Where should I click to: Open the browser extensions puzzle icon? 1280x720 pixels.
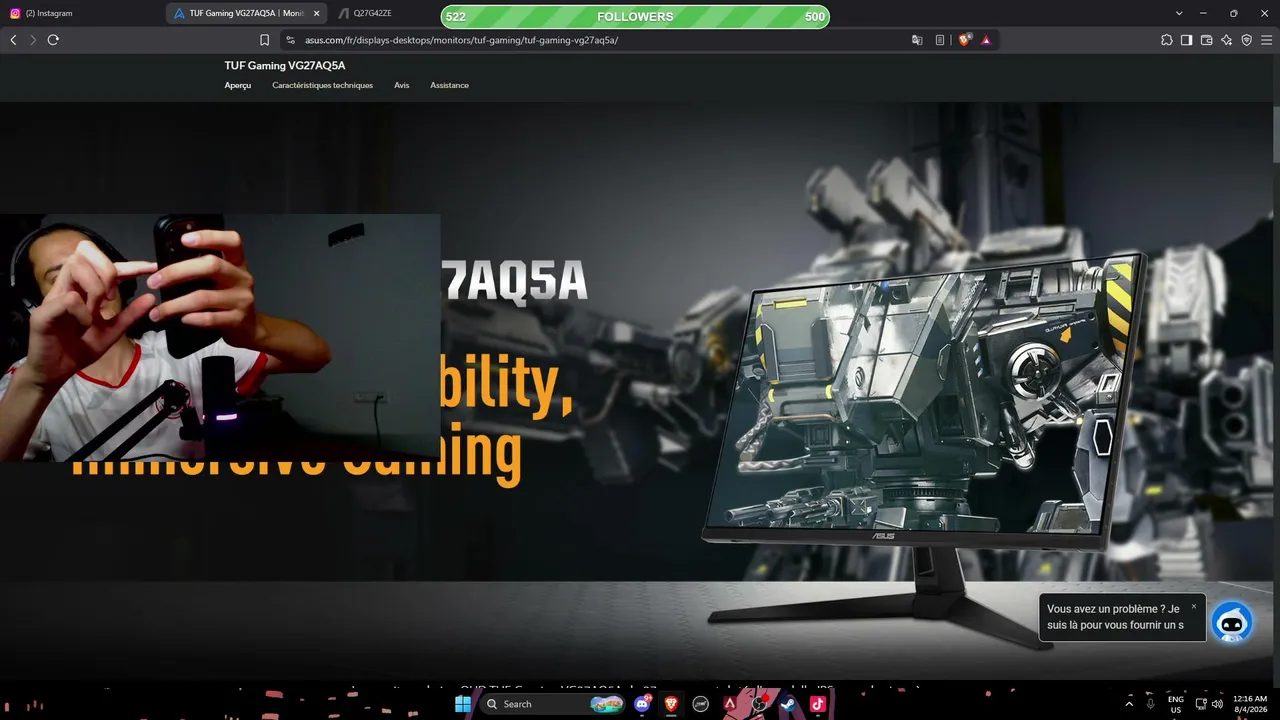coord(1167,40)
